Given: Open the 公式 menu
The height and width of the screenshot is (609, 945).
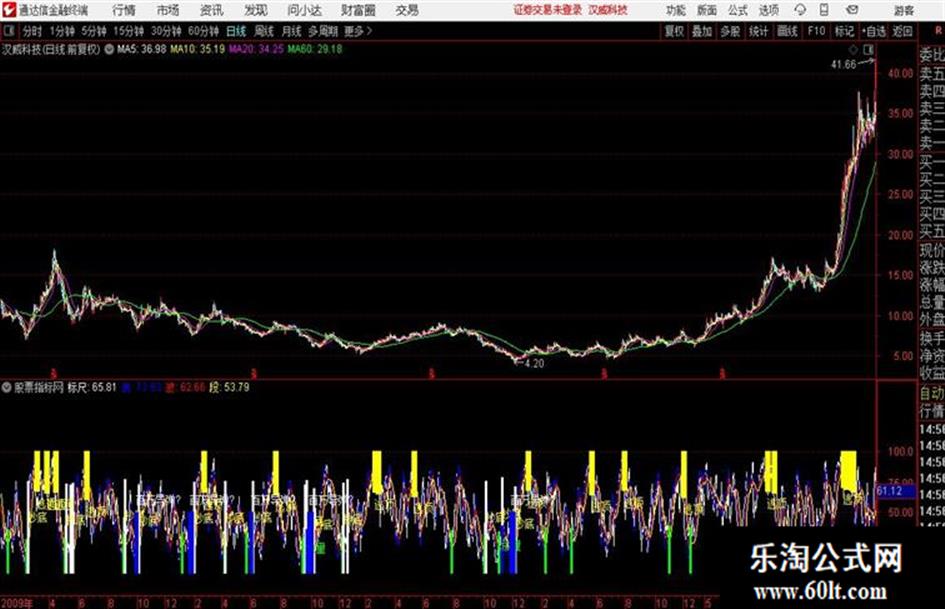Looking at the screenshot, I should tap(738, 10).
